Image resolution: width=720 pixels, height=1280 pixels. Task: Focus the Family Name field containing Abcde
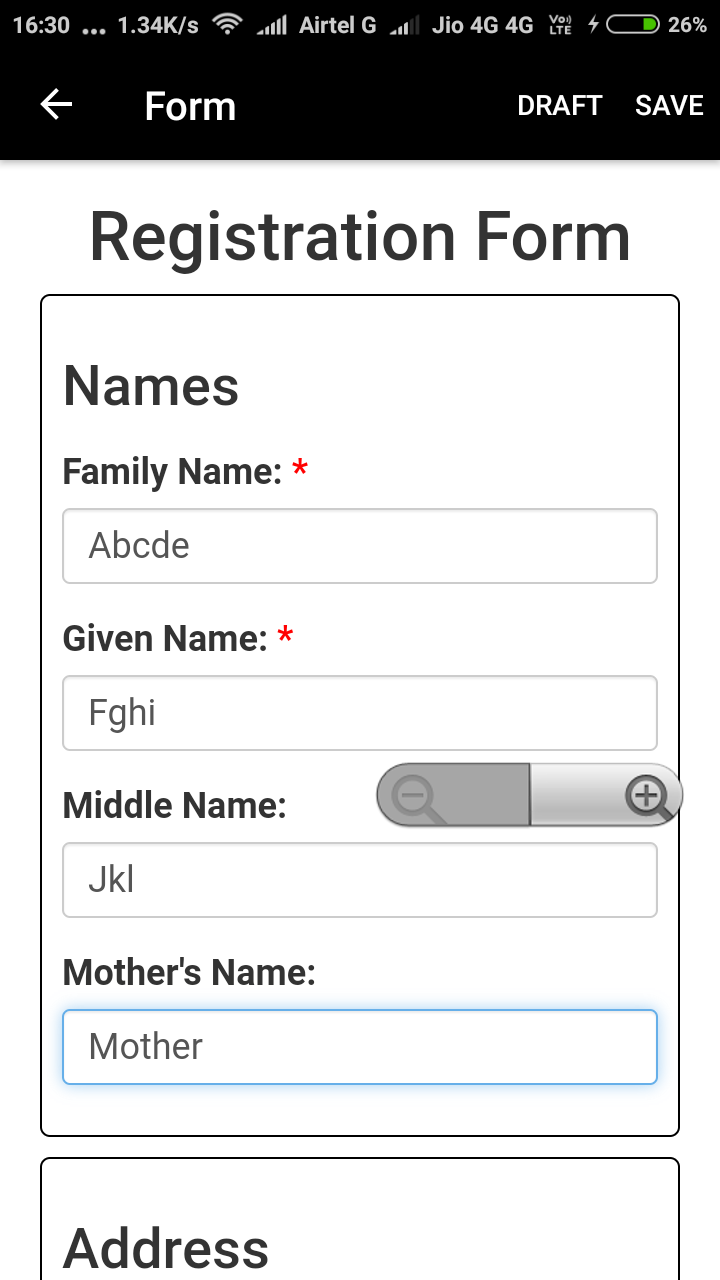[360, 546]
